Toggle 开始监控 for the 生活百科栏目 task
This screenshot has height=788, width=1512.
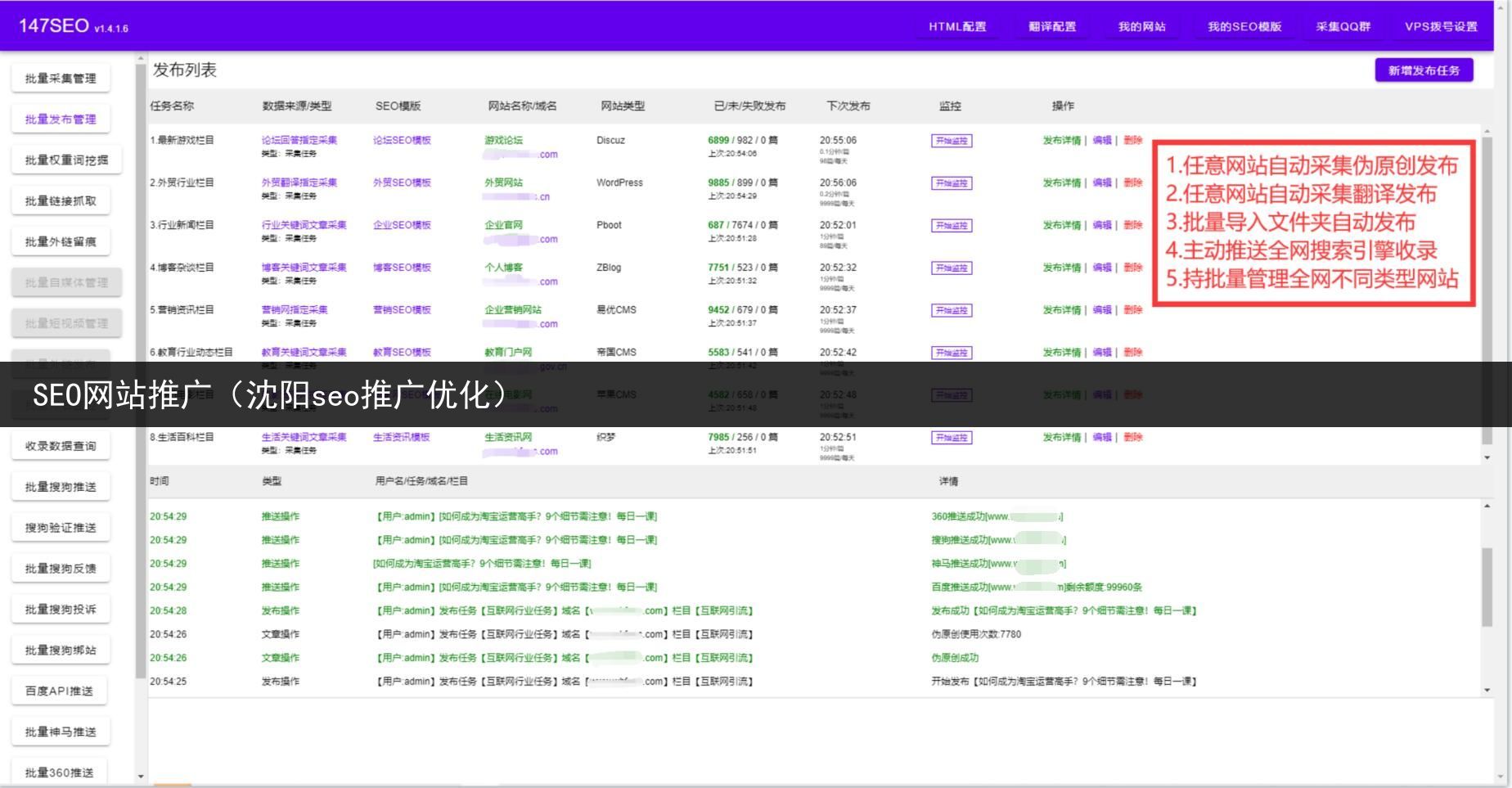point(951,438)
